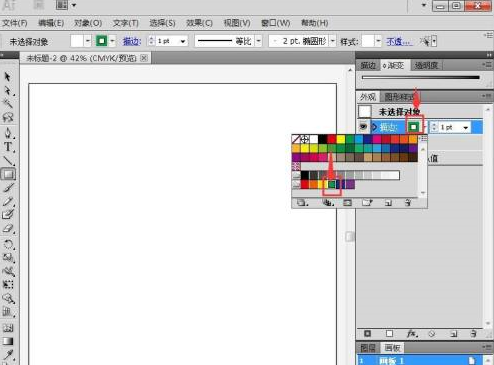The image size is (494, 365).
Task: Click the clear appearance icon
Action: pos(432,333)
